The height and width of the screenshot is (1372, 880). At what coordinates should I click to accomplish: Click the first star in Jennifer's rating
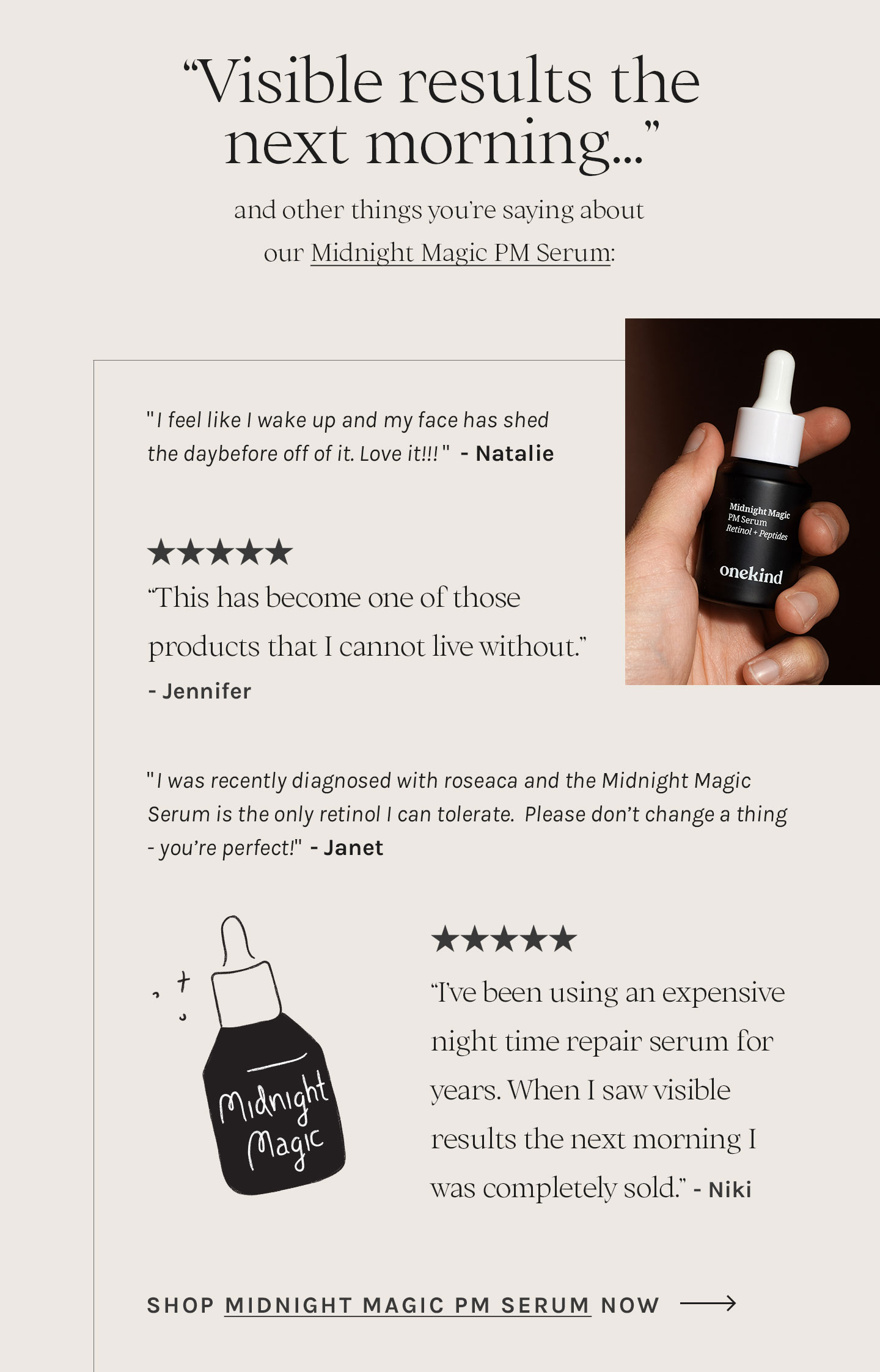point(161,552)
